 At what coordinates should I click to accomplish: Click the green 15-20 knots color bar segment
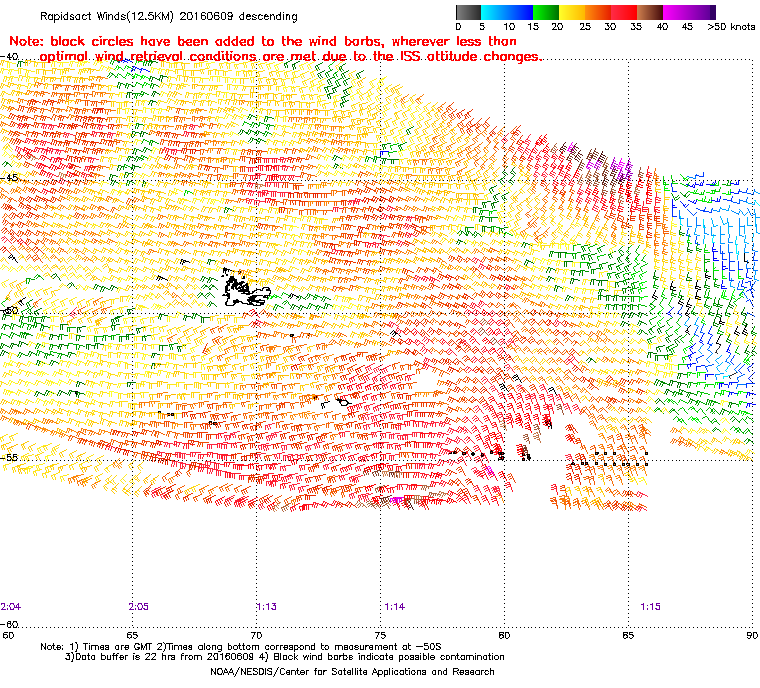546,12
